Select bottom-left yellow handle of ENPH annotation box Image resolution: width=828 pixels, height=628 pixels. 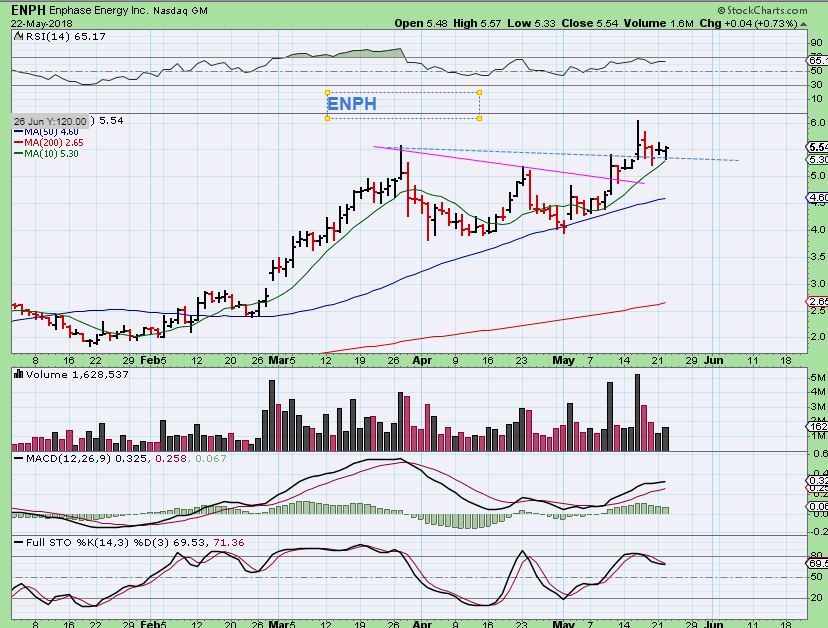327,118
